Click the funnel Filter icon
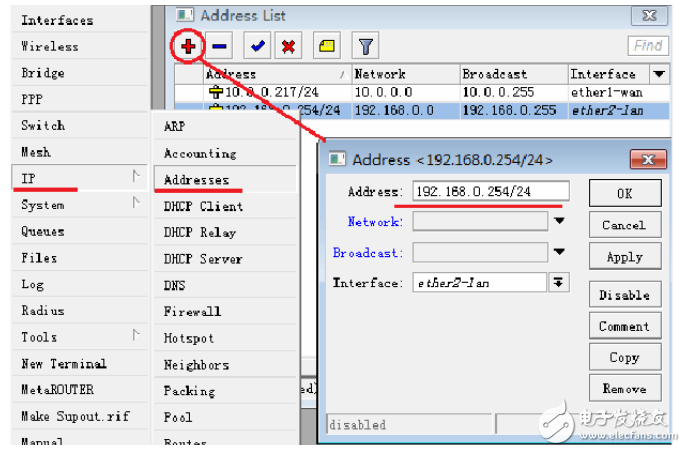 click(x=366, y=47)
